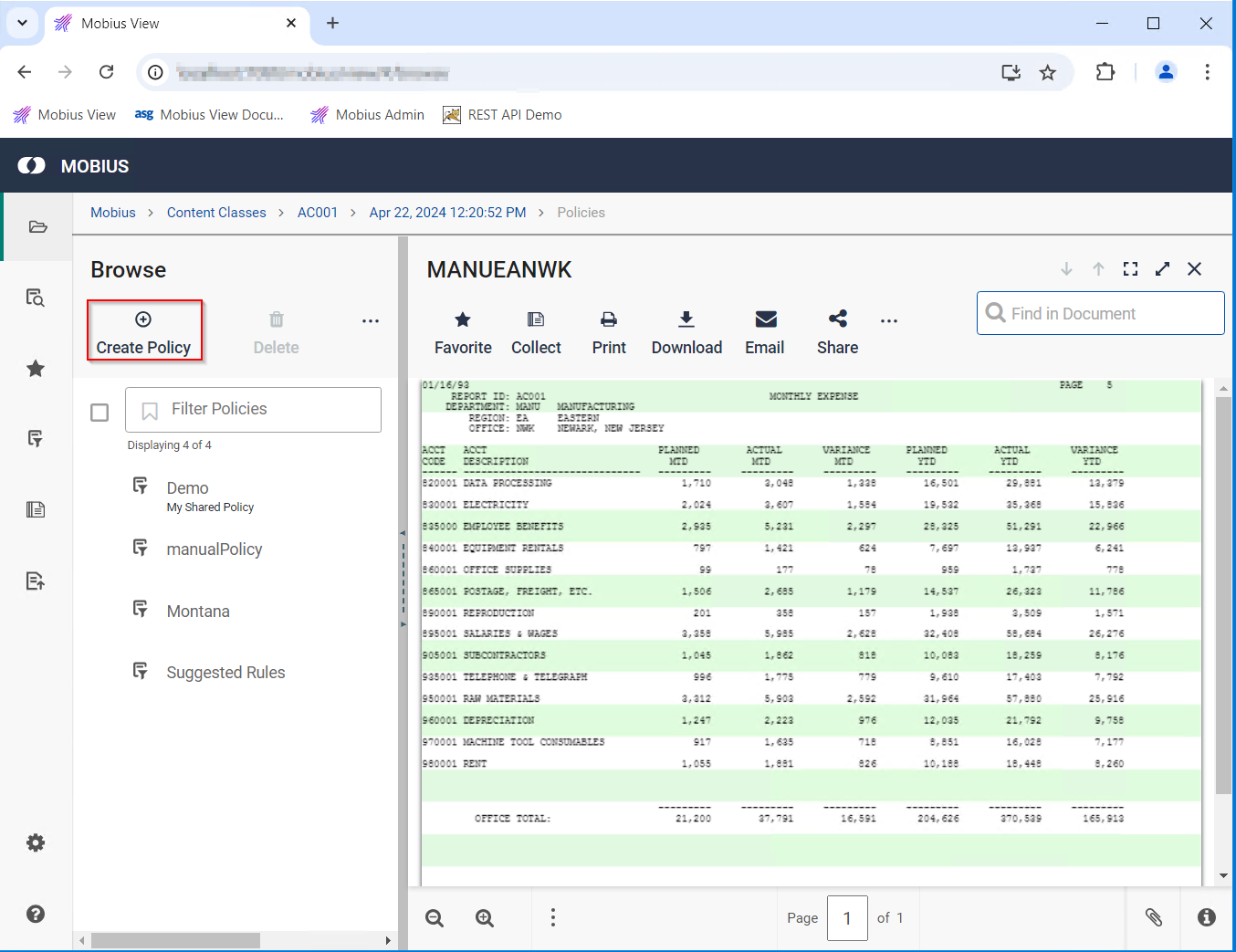The image size is (1236, 952).
Task: Expand the document viewer panel
Action: (x=1162, y=269)
